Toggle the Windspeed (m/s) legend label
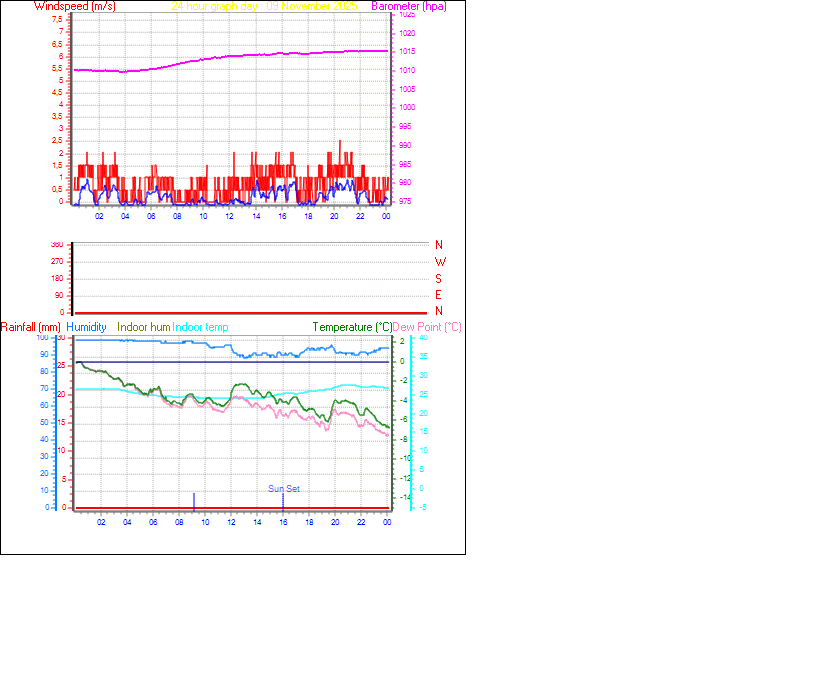 75,6
